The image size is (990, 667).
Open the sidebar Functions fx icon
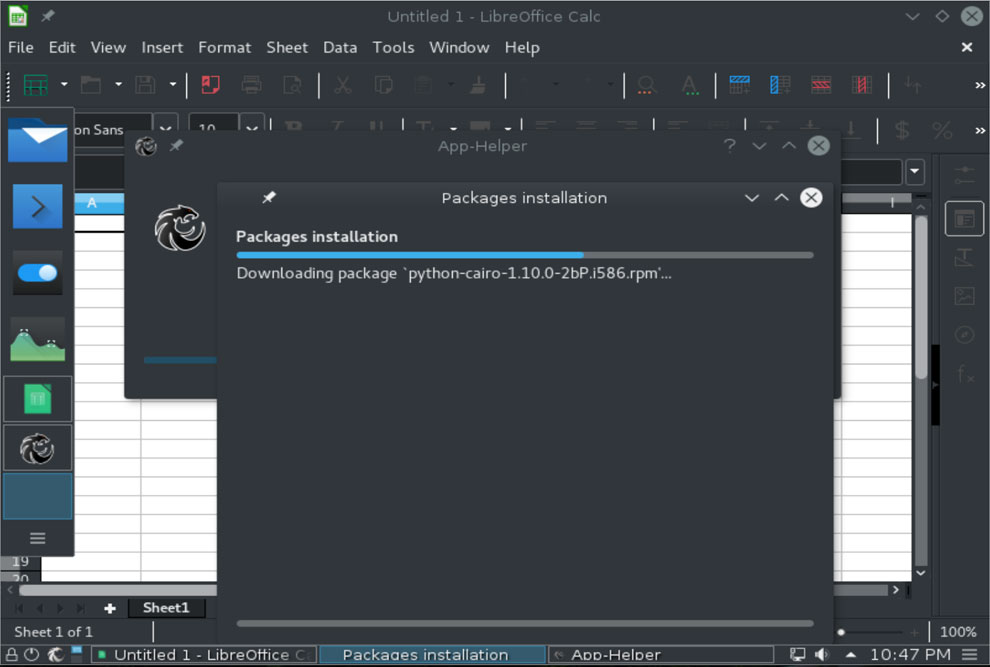[965, 373]
